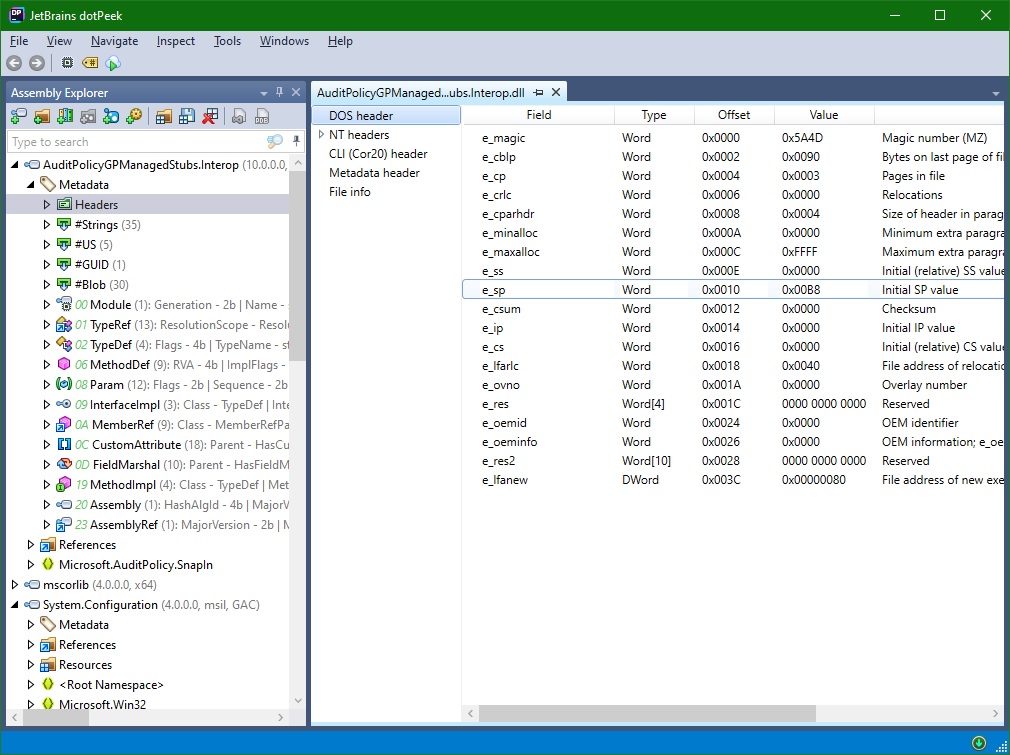
Task: Click the Open assembly icon in Assembly Explorer
Action: pyautogui.click(x=19, y=117)
